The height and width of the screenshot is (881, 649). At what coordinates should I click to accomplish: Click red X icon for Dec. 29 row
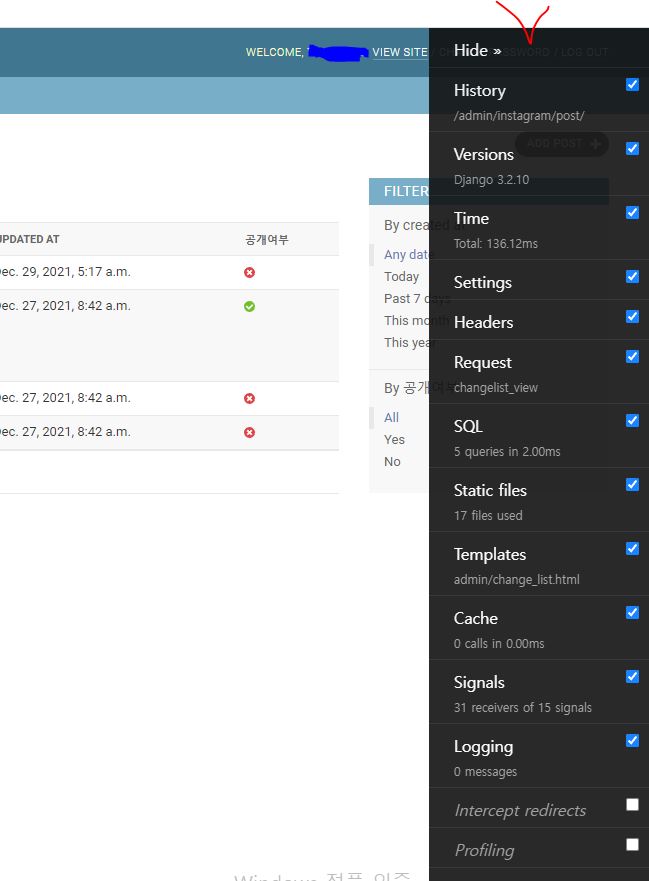249,273
